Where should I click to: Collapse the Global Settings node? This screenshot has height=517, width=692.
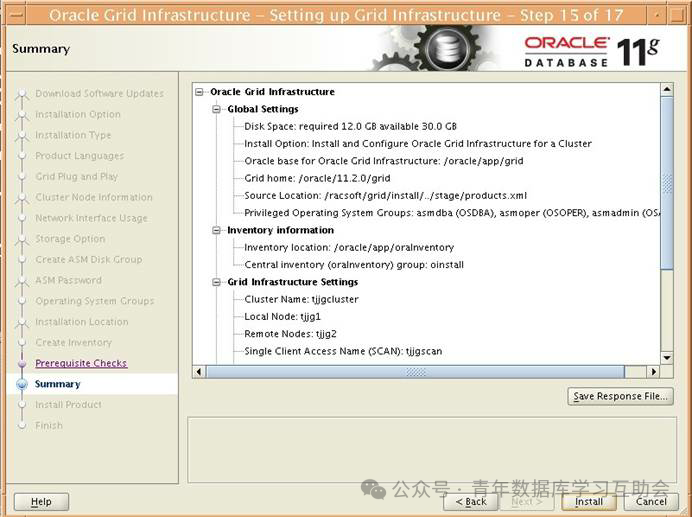[x=216, y=109]
